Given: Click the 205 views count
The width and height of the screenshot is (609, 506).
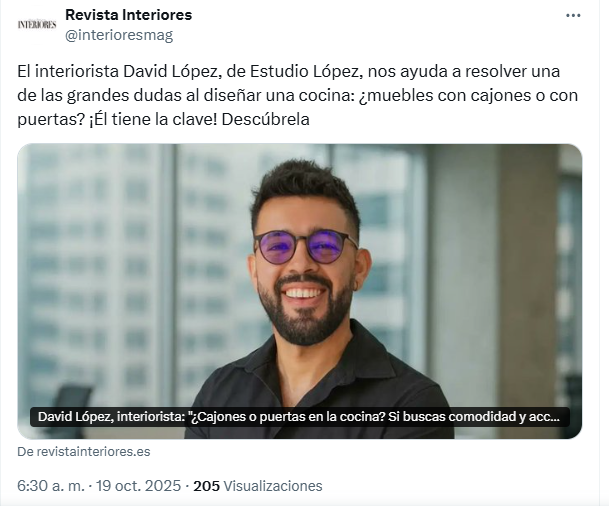Looking at the screenshot, I should coord(207,486).
